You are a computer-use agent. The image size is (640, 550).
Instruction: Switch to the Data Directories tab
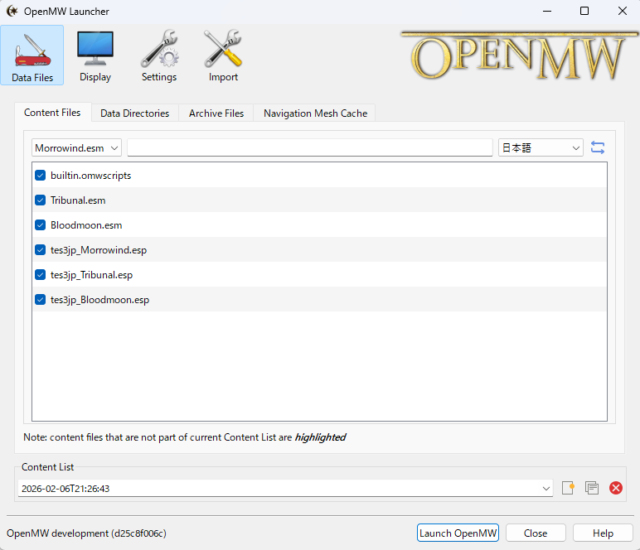click(136, 113)
